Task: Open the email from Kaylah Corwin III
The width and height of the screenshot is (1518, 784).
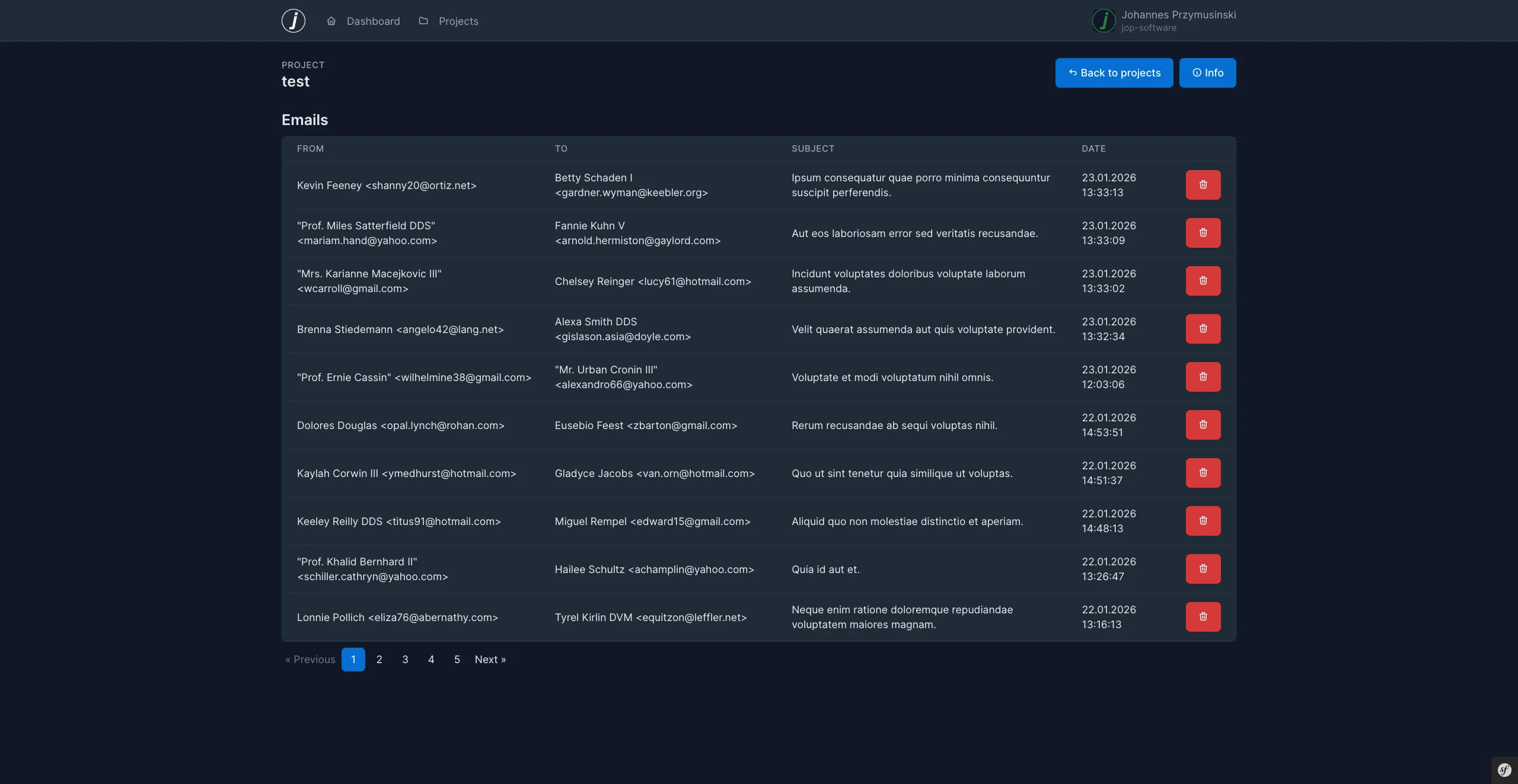Action: pyautogui.click(x=406, y=473)
